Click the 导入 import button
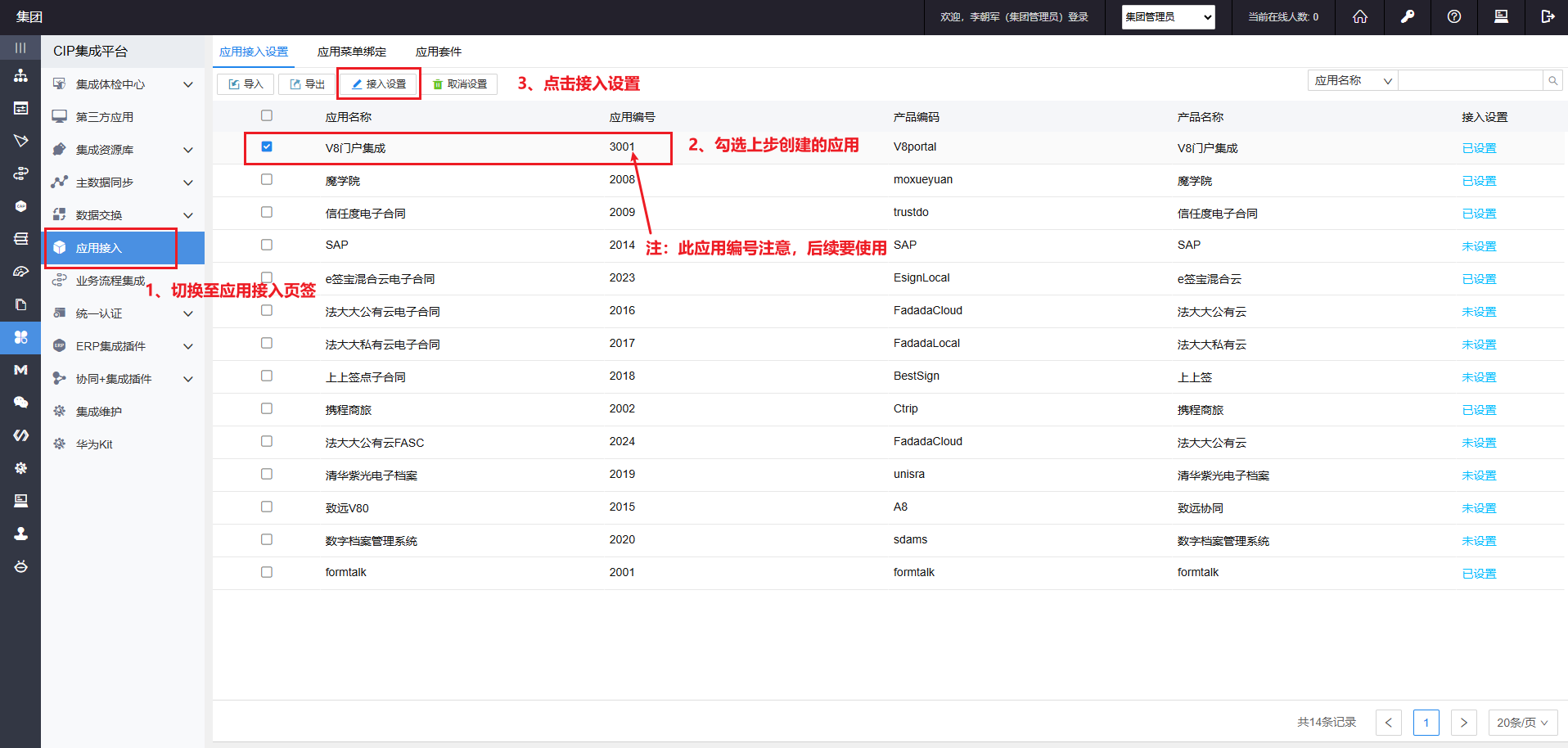Image resolution: width=1568 pixels, height=748 pixels. (x=246, y=84)
